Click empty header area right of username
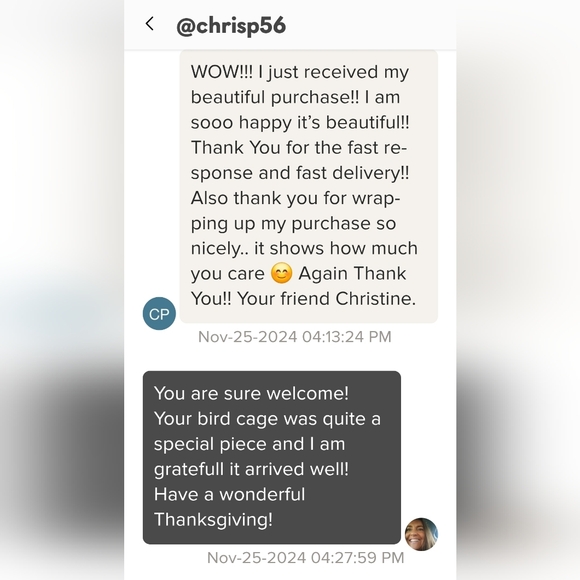This screenshot has width=580, height=580. coord(370,25)
